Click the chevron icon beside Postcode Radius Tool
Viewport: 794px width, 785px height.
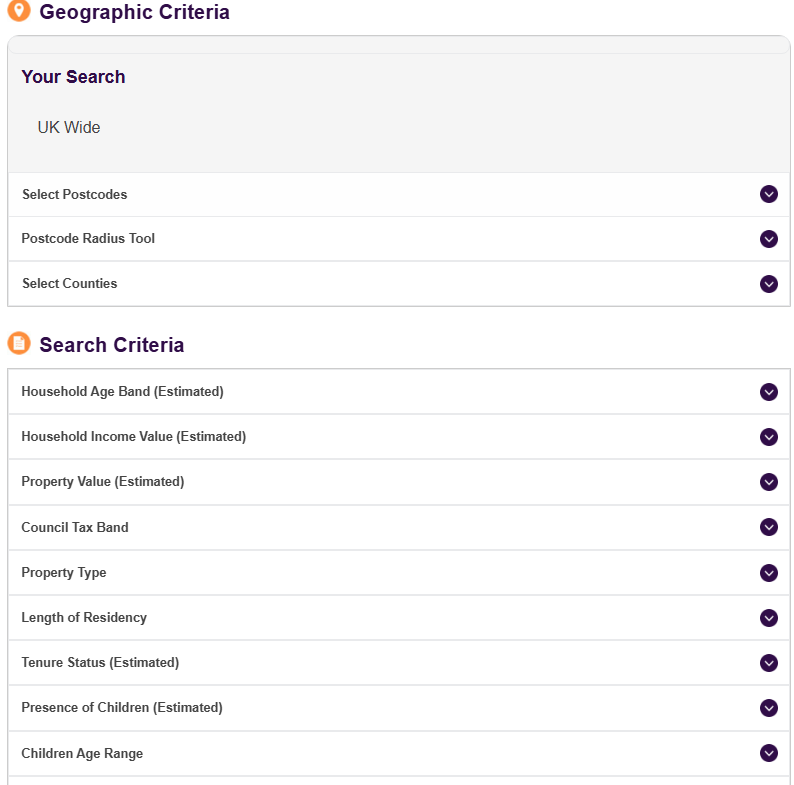tap(768, 239)
